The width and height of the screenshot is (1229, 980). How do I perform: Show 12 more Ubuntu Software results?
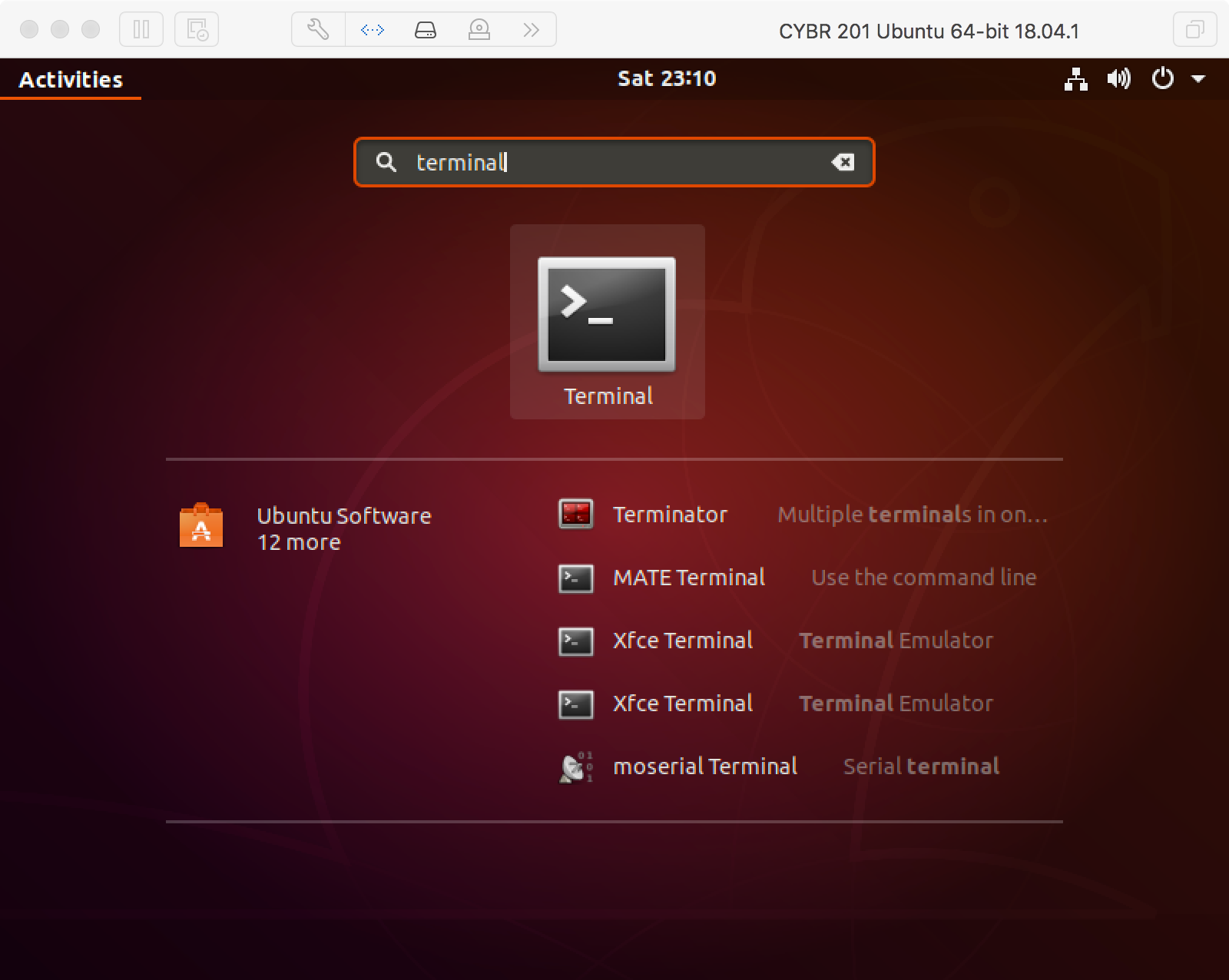pyautogui.click(x=299, y=542)
